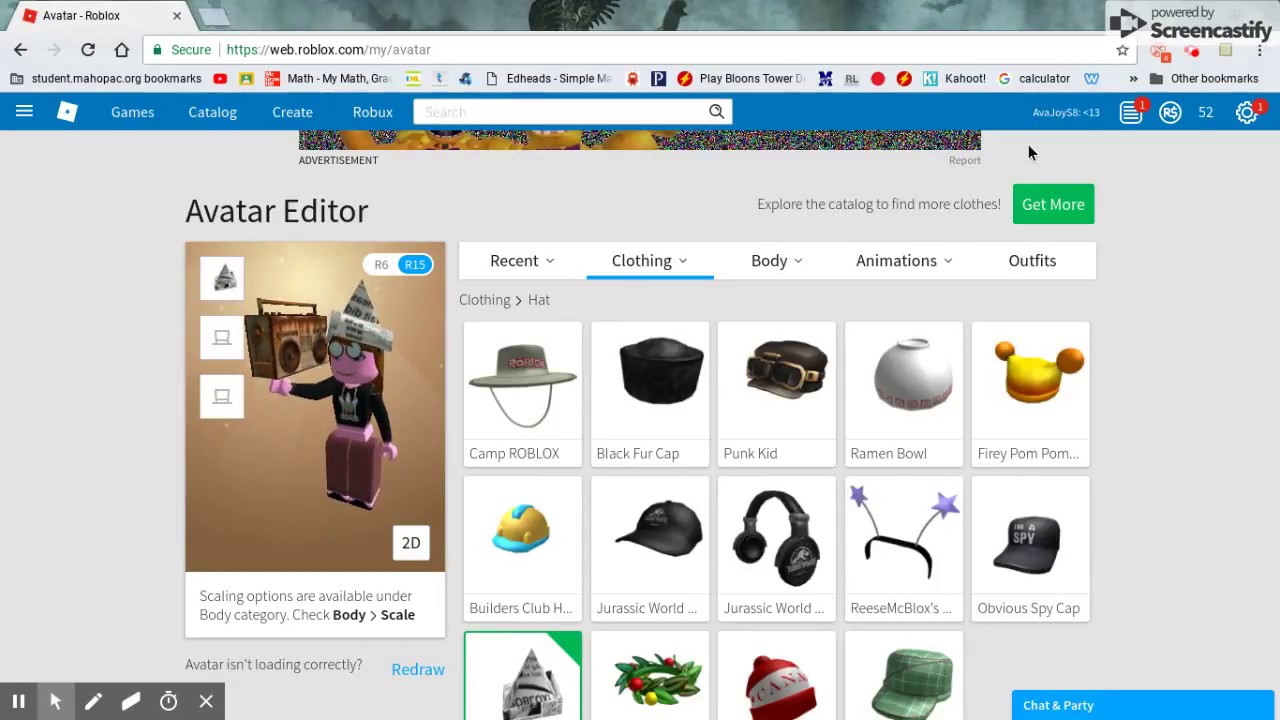
Task: Click the Redraw link
Action: [418, 669]
